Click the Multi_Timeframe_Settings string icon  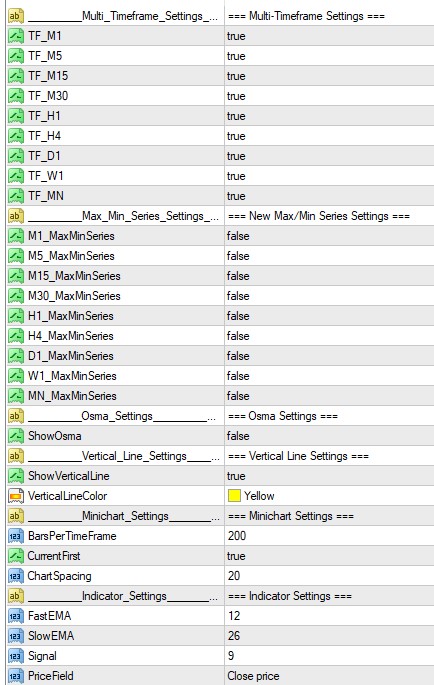[16, 16]
